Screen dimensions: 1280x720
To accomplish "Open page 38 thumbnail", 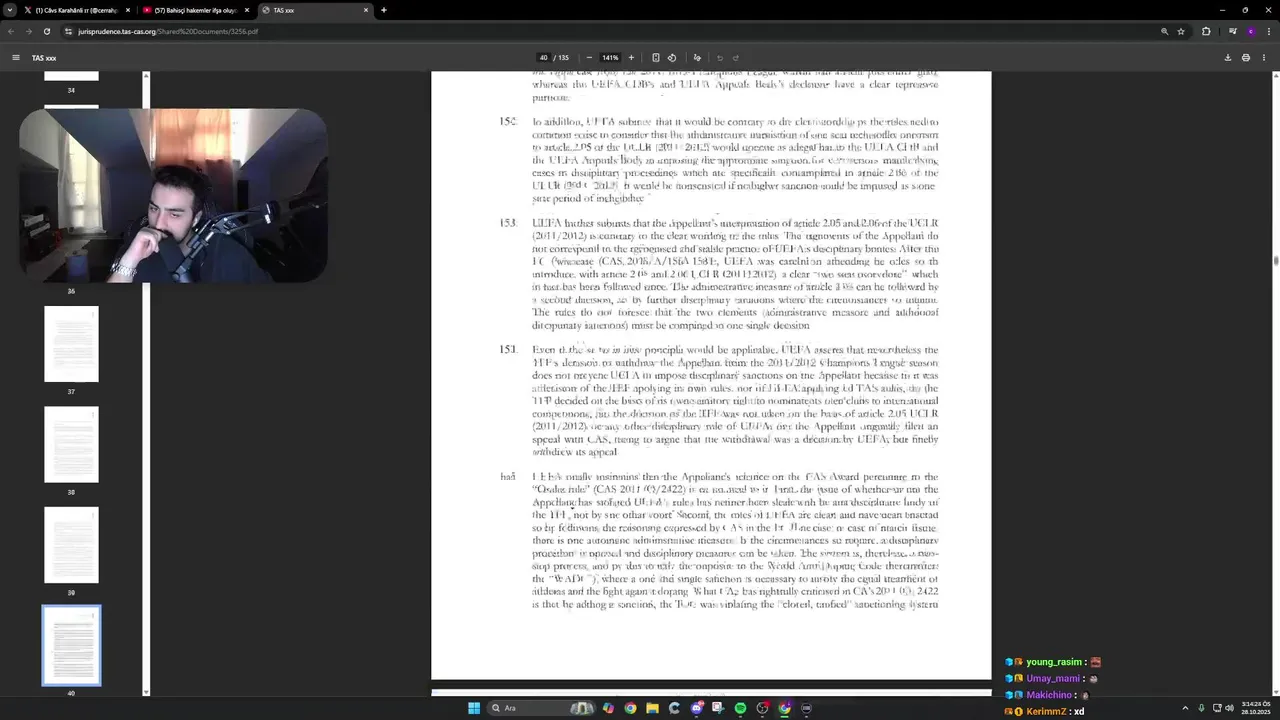I will 71,444.
